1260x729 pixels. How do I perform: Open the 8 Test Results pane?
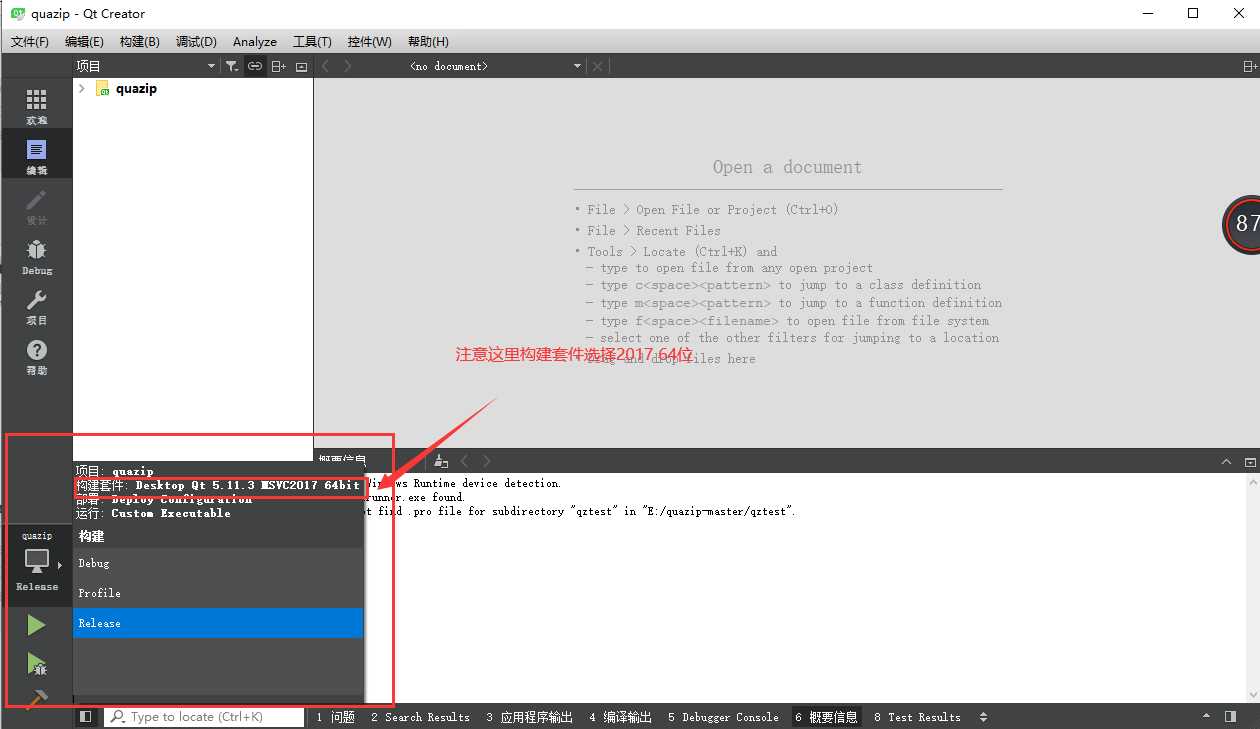pyautogui.click(x=917, y=717)
